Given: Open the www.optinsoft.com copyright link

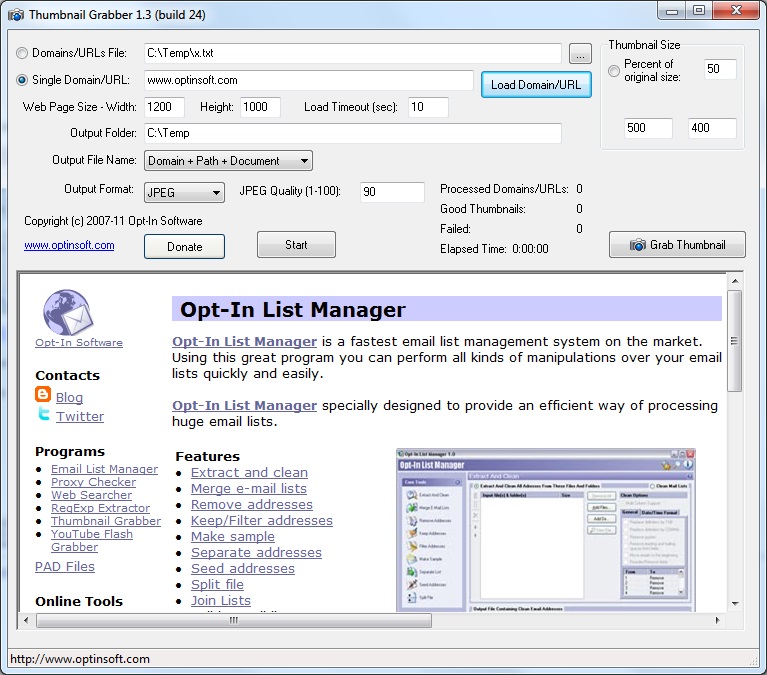Looking at the screenshot, I should 69,245.
